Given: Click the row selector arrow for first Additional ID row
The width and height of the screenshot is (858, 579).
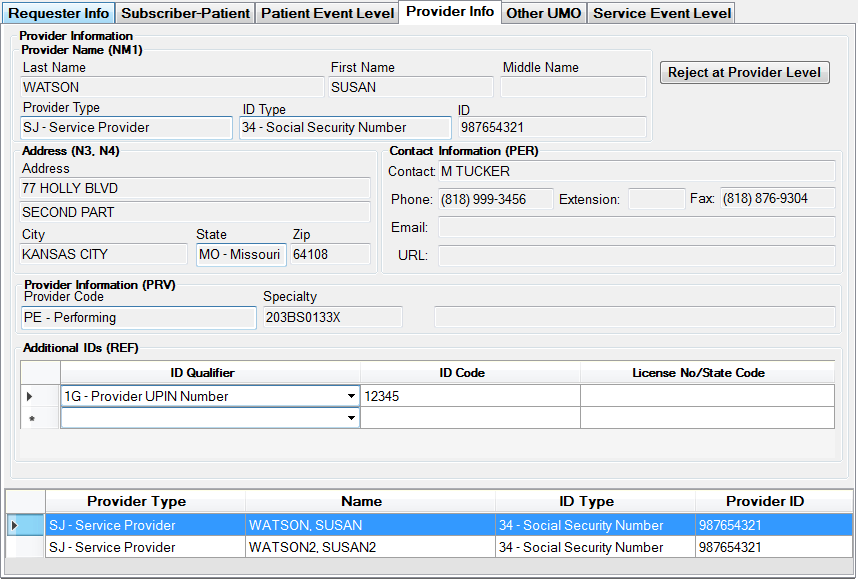Looking at the screenshot, I should tap(30, 397).
